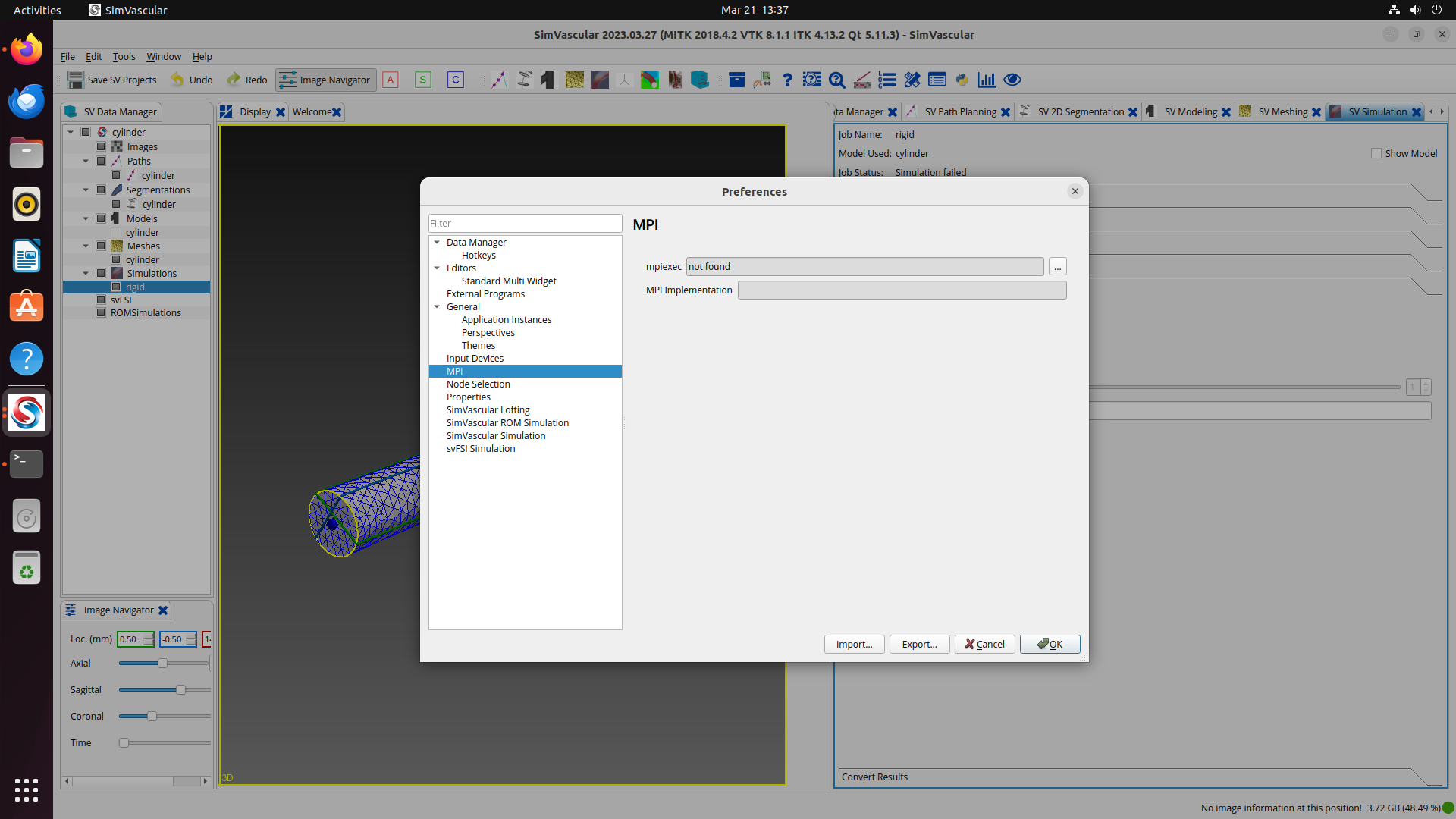Collapse Data Manager in Preferences tree
The image size is (1456, 819).
coord(437,242)
